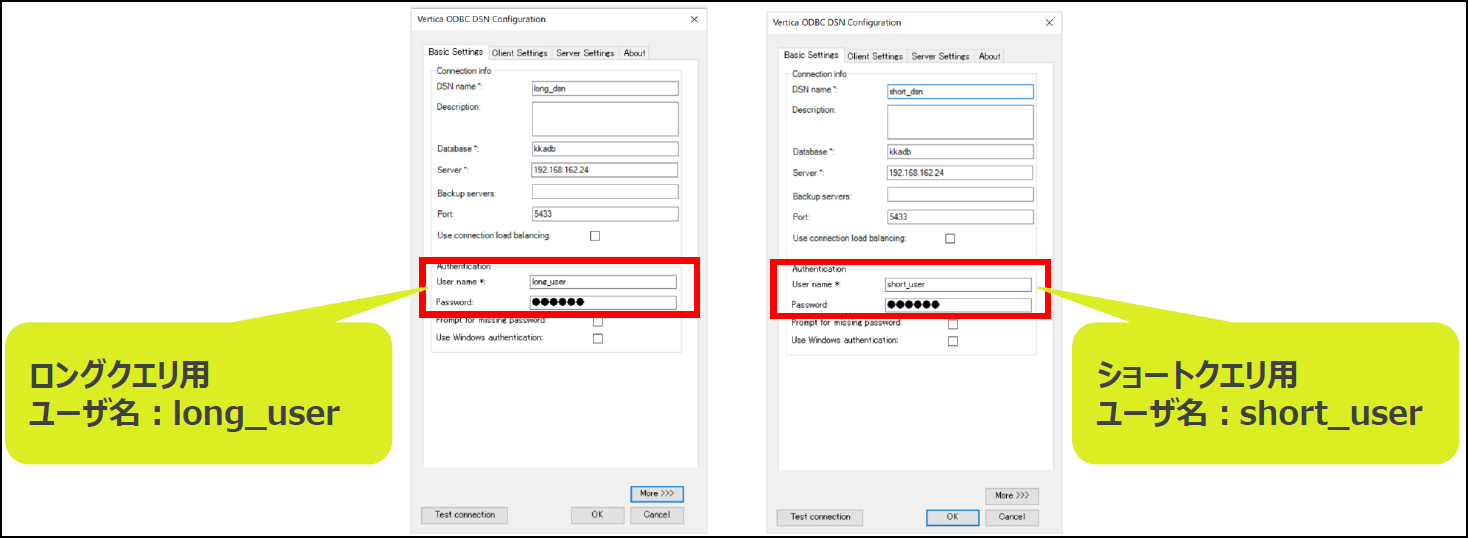Open Client Settings tab in short_dsn dialog
The height and width of the screenshot is (538, 1468).
click(875, 56)
